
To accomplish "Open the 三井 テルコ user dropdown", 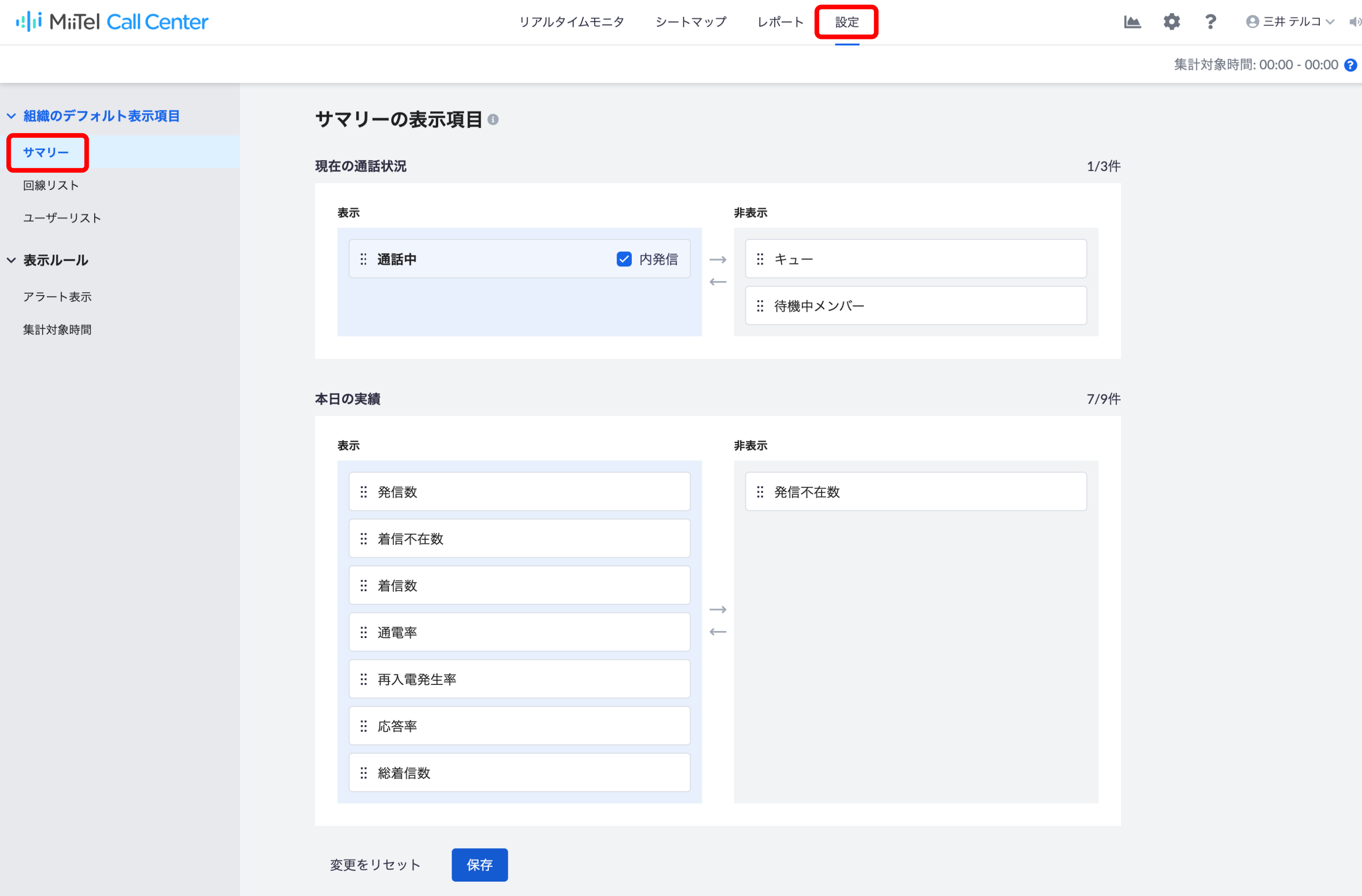I will click(x=1290, y=22).
